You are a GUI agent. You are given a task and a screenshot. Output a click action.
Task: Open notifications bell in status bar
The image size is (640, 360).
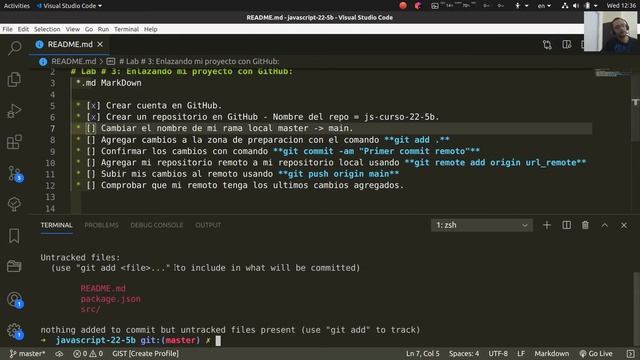pos(630,353)
